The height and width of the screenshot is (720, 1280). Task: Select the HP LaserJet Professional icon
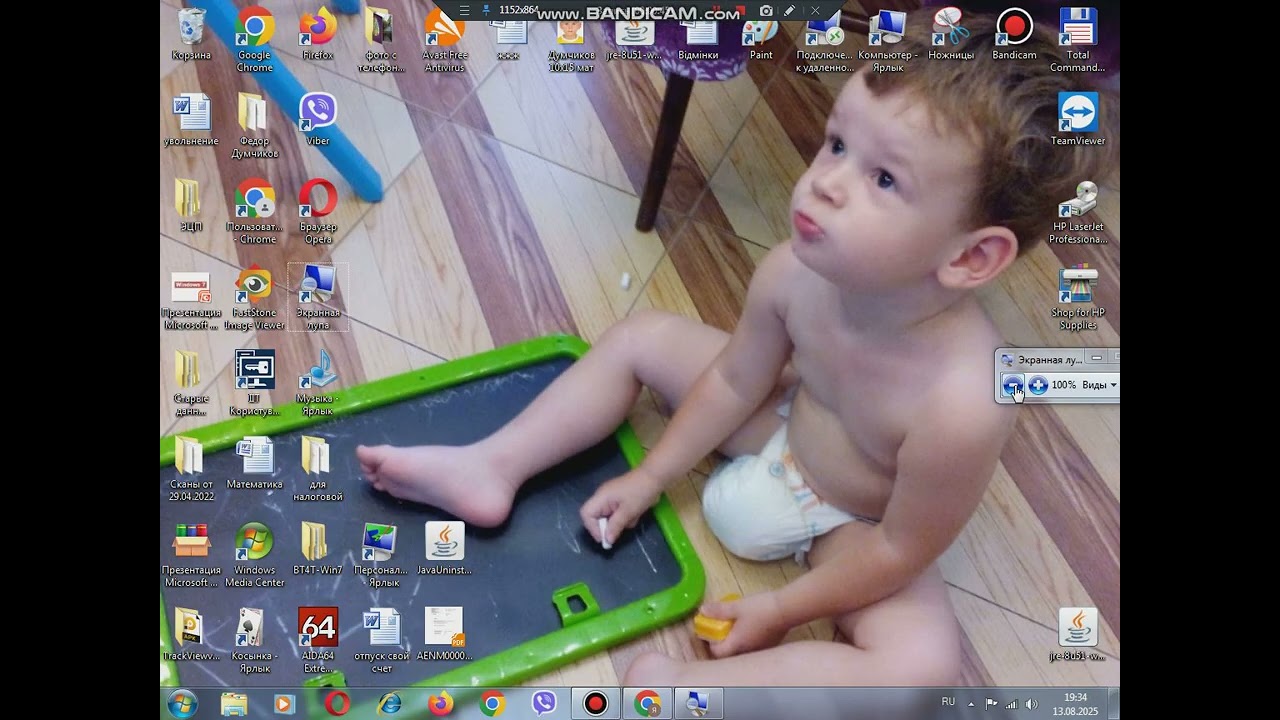pos(1078,213)
